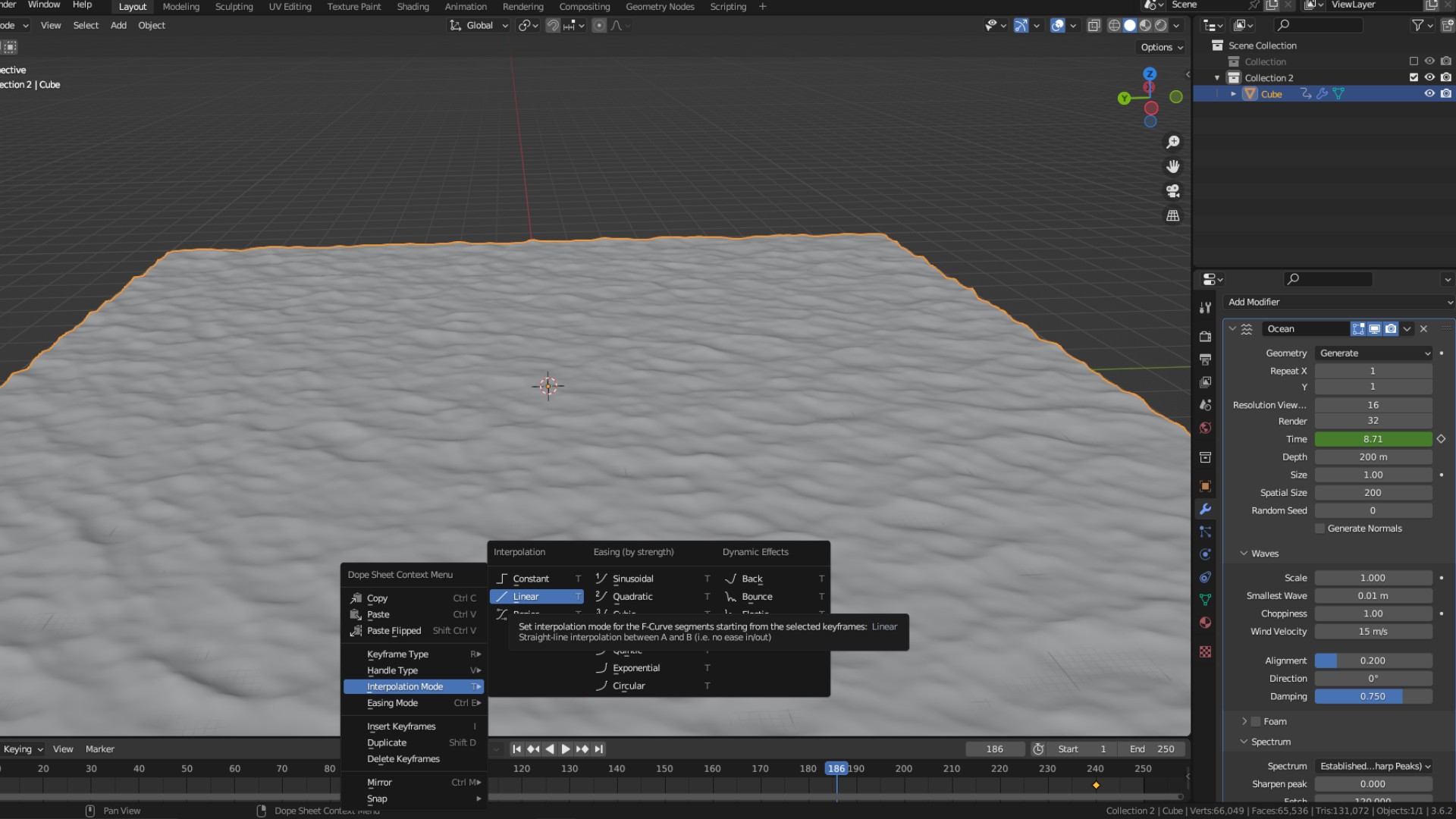Click the pan hand viewport icon
Viewport: 1456px width, 819px height.
1173,167
